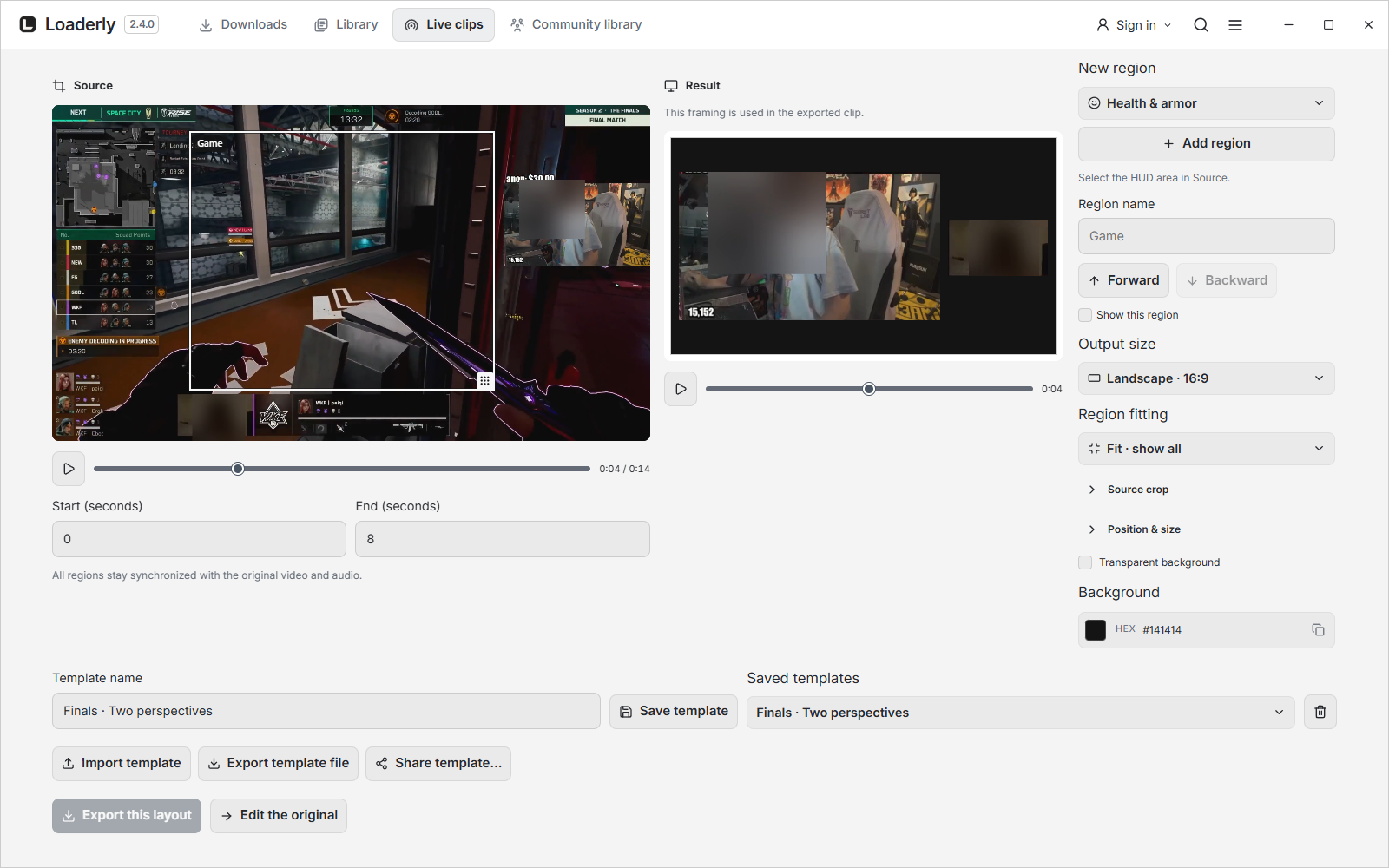Click the Start seconds field

(199, 539)
